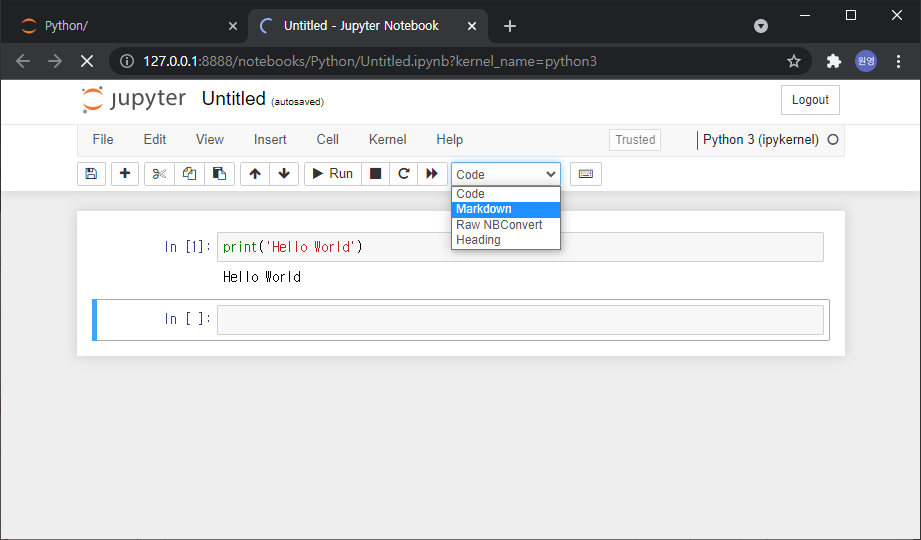
Task: Copy selected cells icon
Action: (x=189, y=174)
